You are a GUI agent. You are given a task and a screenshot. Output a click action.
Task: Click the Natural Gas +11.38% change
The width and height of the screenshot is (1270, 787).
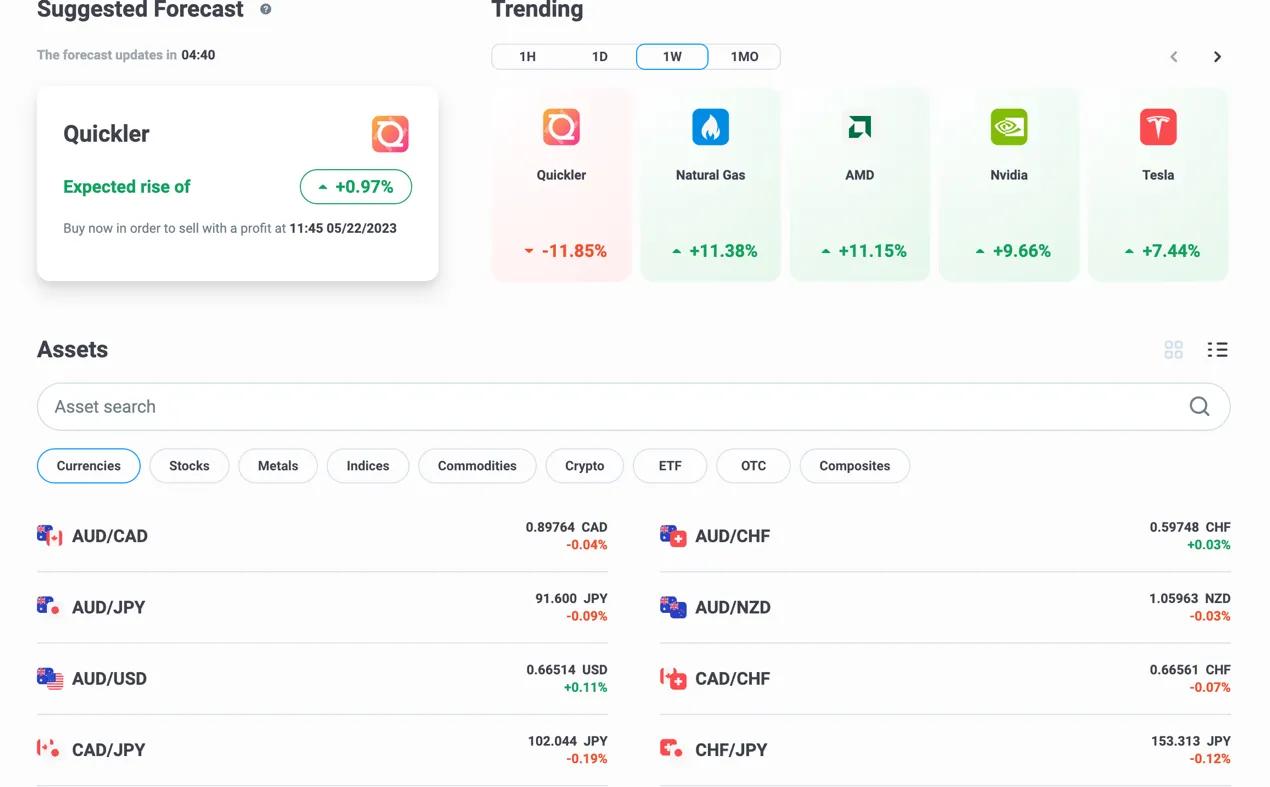click(714, 251)
